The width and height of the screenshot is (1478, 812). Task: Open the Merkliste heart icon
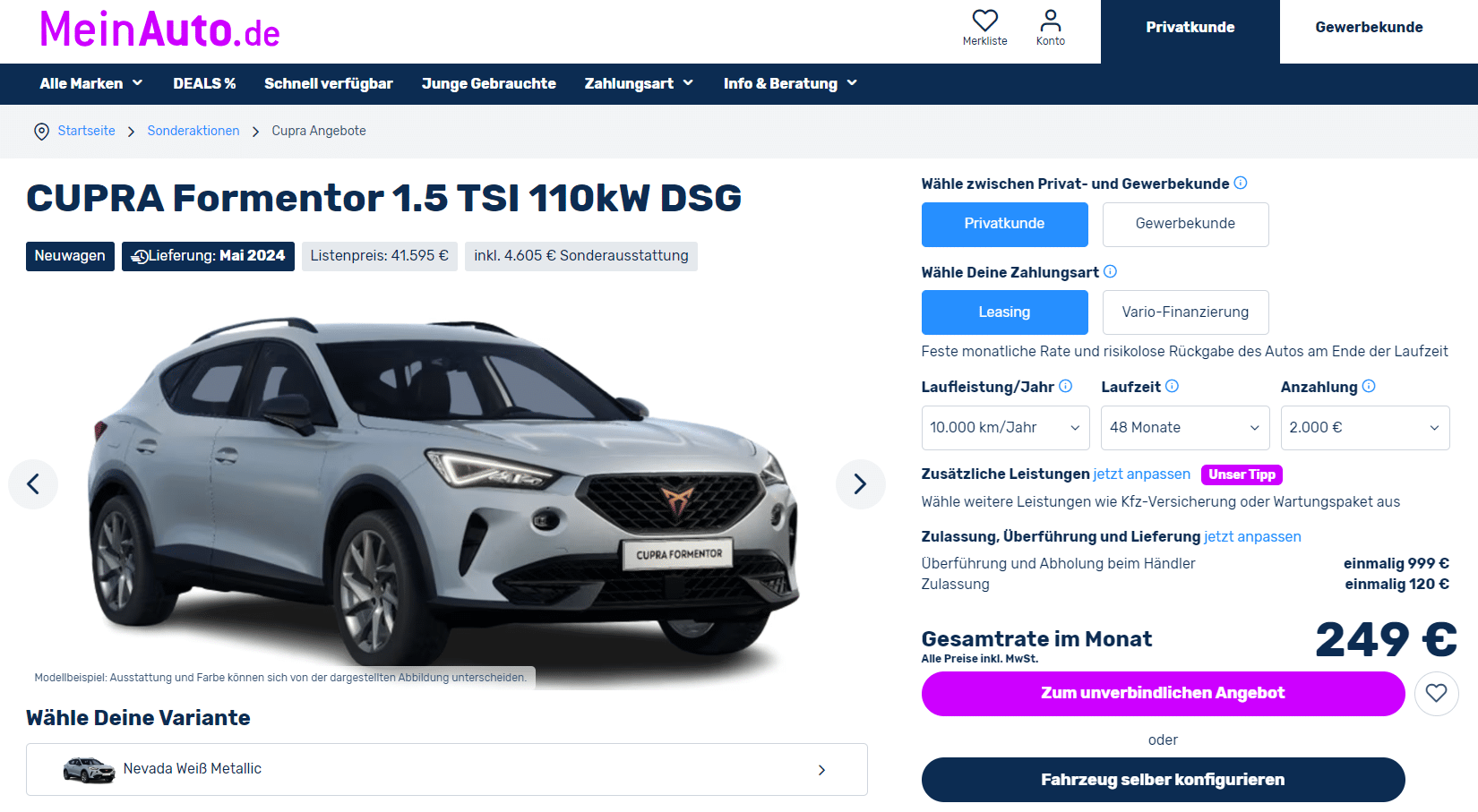click(984, 21)
